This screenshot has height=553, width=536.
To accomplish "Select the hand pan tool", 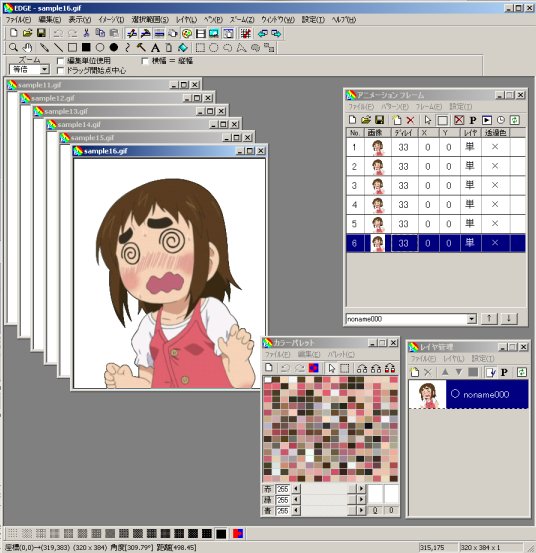I will click(27, 48).
